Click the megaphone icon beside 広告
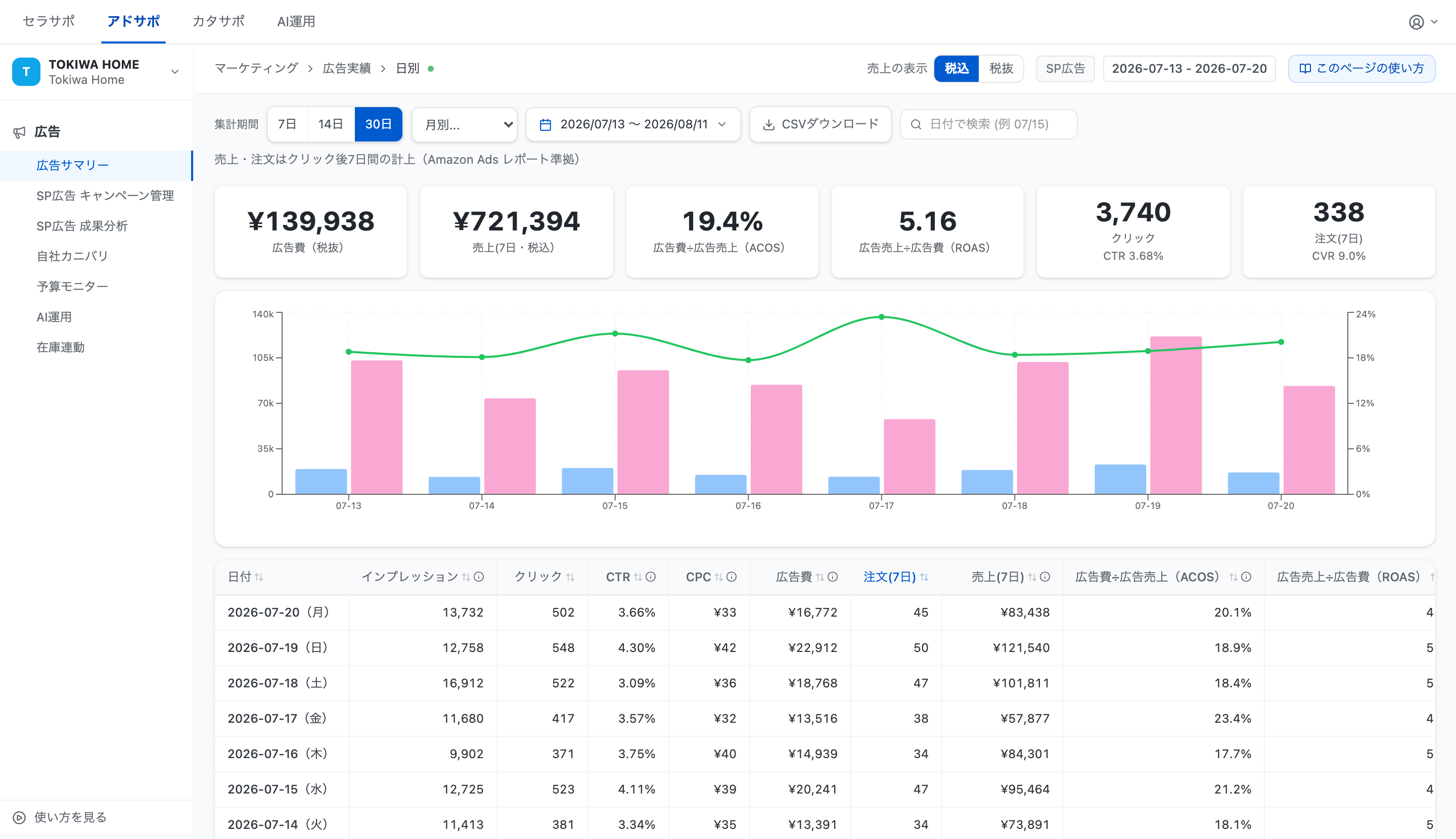The image size is (1456, 839). pyautogui.click(x=19, y=132)
